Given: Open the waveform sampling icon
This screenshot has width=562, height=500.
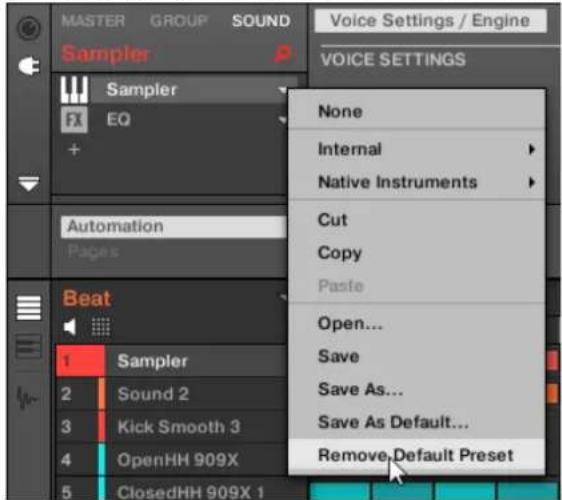Looking at the screenshot, I should [x=27, y=398].
